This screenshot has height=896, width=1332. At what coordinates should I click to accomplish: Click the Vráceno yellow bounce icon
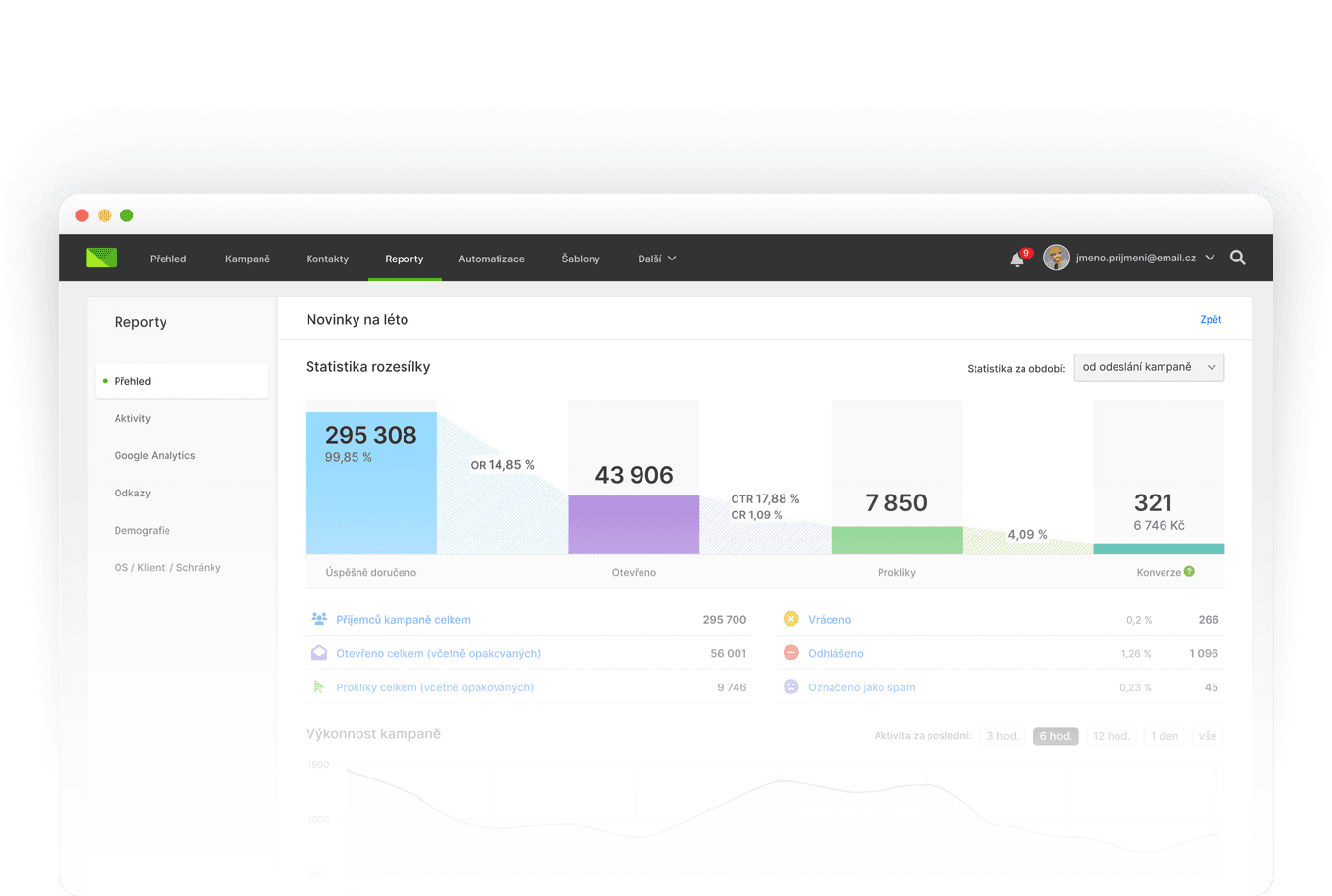point(790,619)
